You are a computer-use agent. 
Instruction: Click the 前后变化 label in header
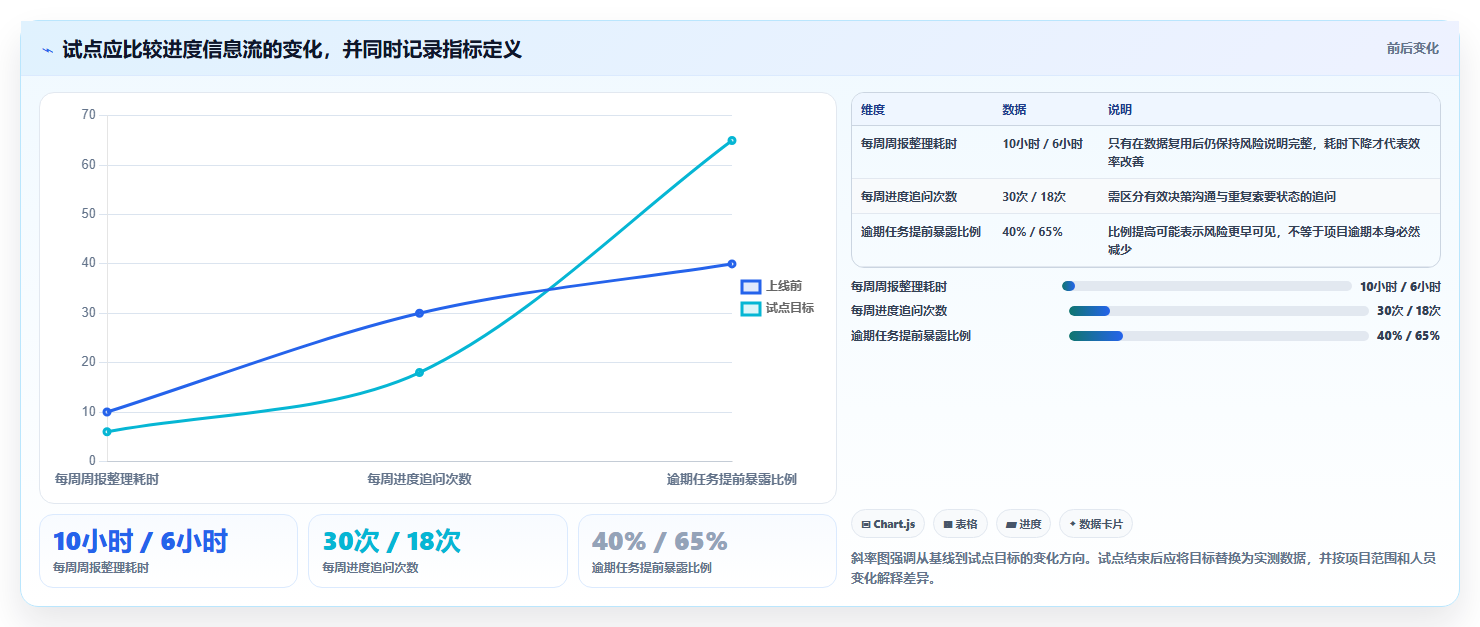click(x=1412, y=48)
